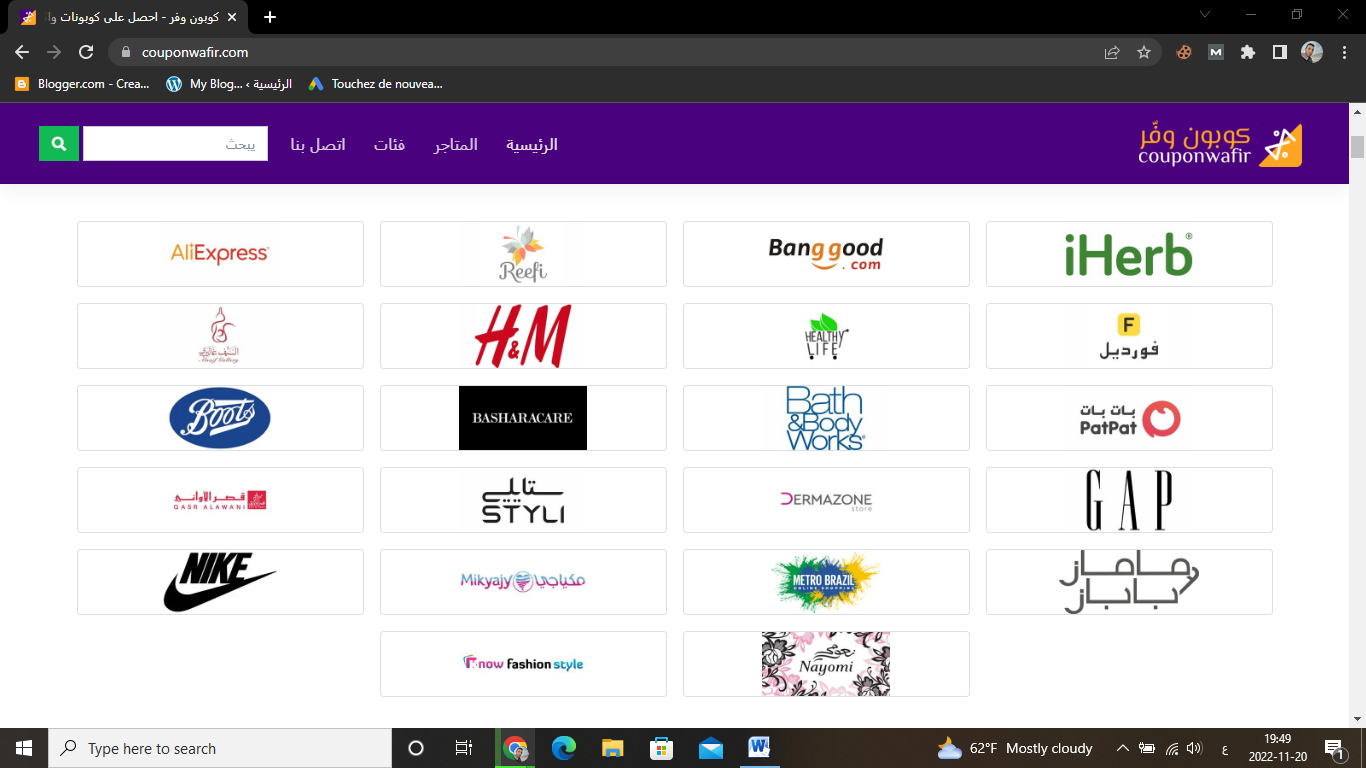Open the AliExpress store logo card

point(220,254)
